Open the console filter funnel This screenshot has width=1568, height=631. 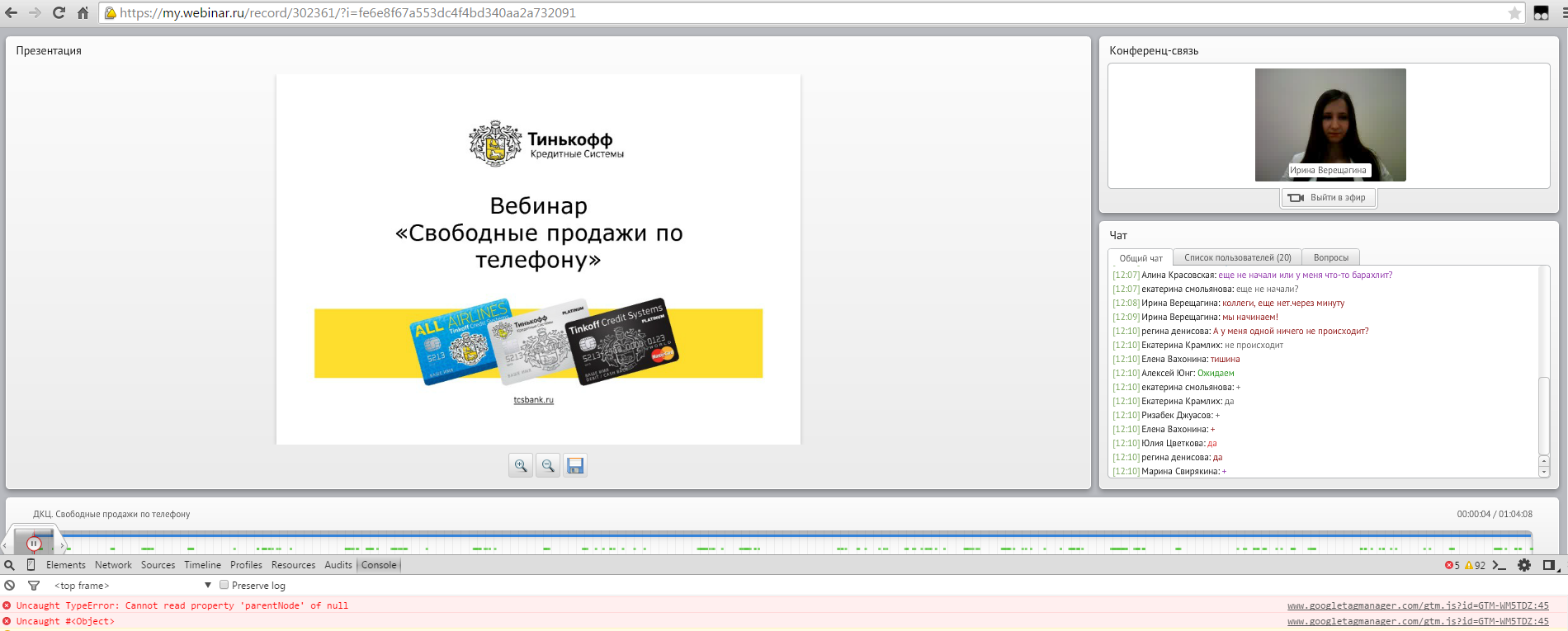click(34, 586)
